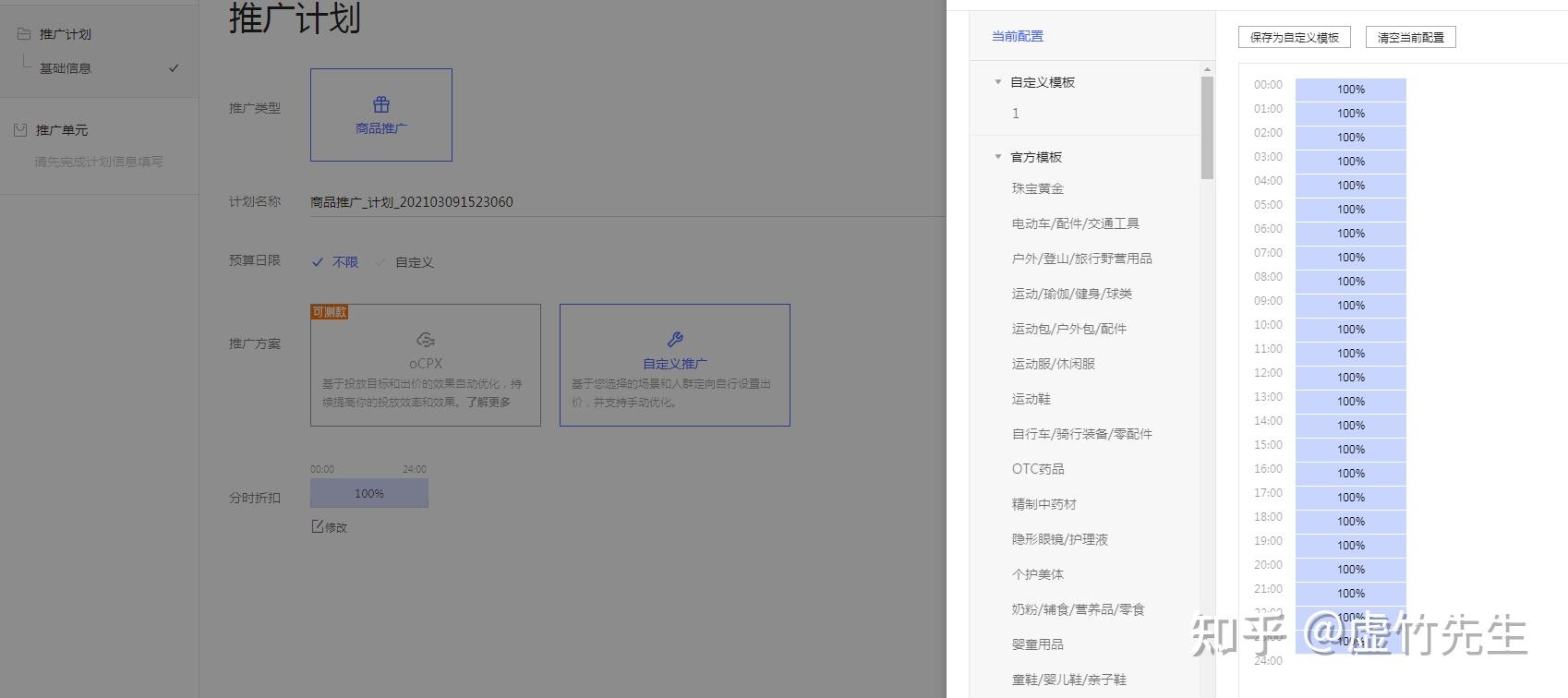Select the 商品推广 promotion type card
Viewport: 1568px width, 698px height.
(381, 114)
